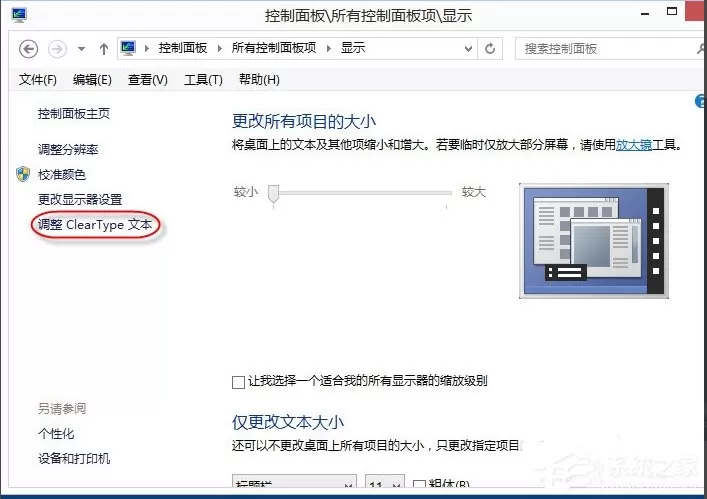This screenshot has height=499, width=707.
Task: Open the 放大镜 hyperlink
Action: click(634, 145)
